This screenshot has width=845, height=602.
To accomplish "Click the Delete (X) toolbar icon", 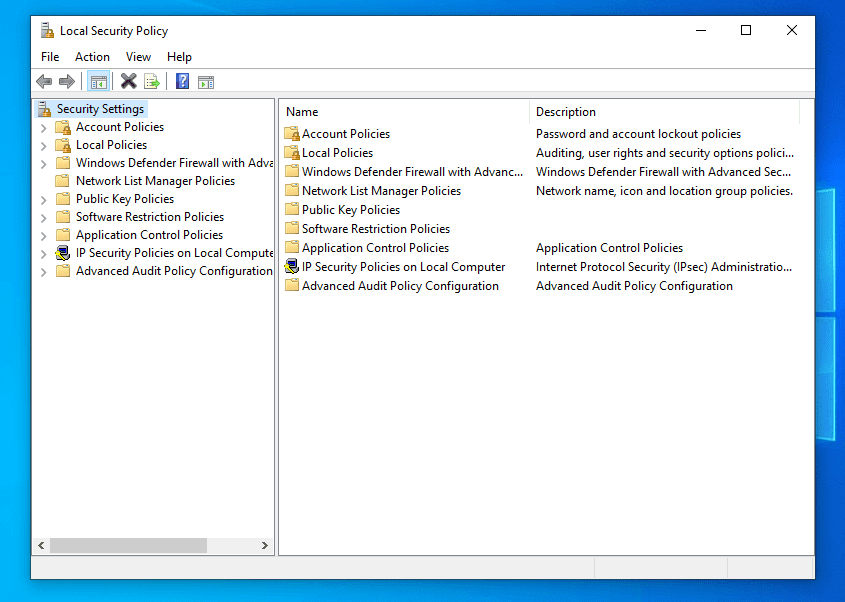I will (128, 81).
